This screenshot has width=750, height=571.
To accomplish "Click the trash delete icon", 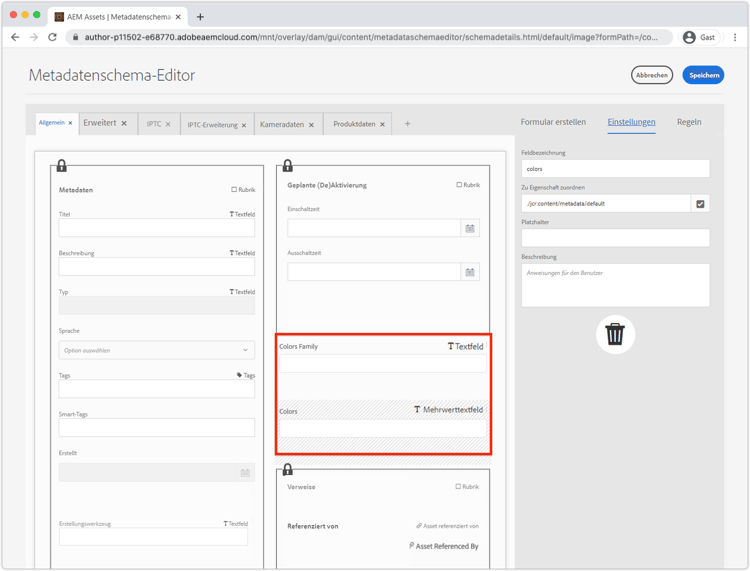I will tap(615, 334).
